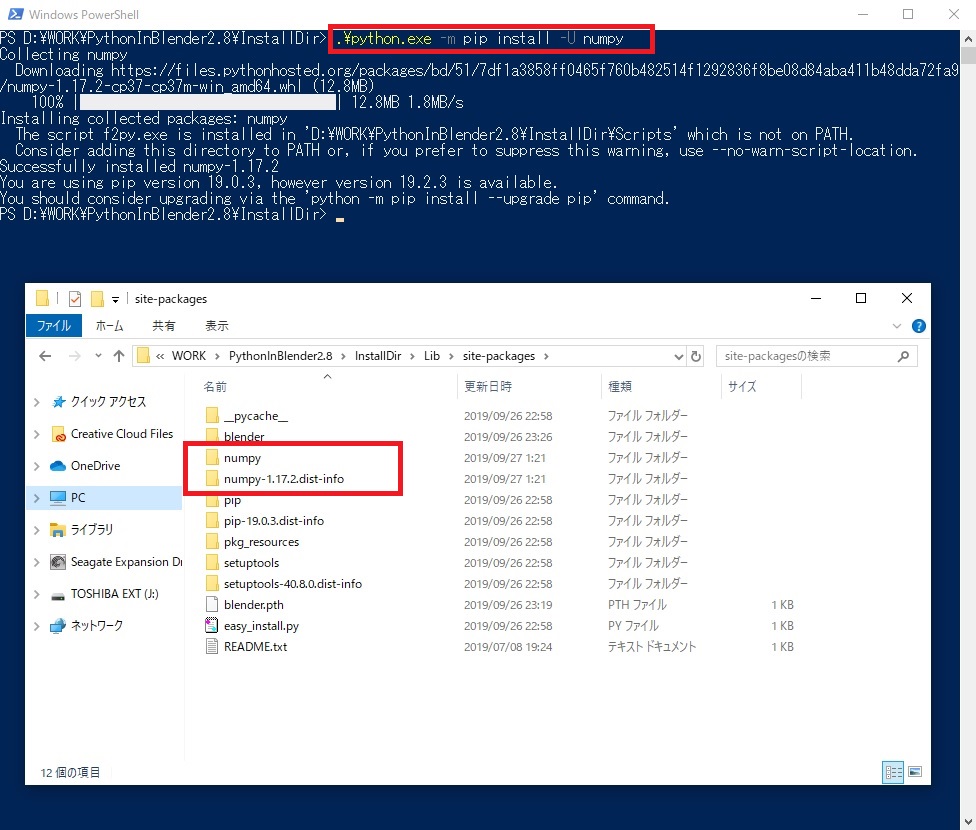Image resolution: width=976 pixels, height=830 pixels.
Task: Click the properties quick access icon
Action: 75,299
